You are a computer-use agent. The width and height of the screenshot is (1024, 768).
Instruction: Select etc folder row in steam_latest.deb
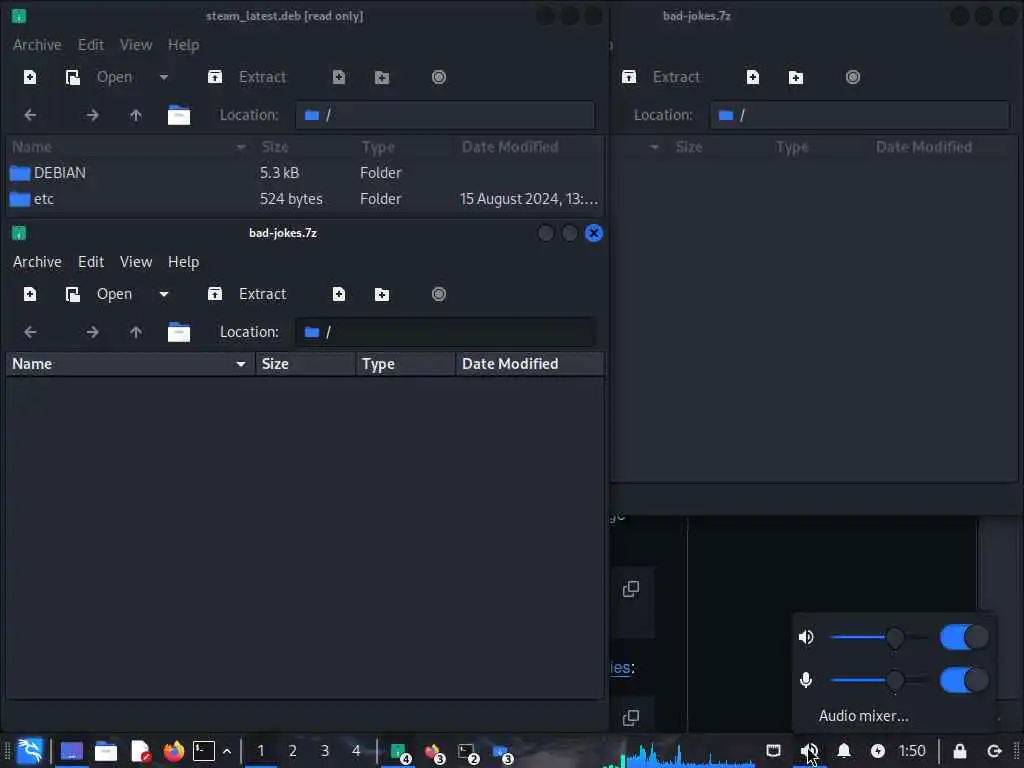point(304,199)
